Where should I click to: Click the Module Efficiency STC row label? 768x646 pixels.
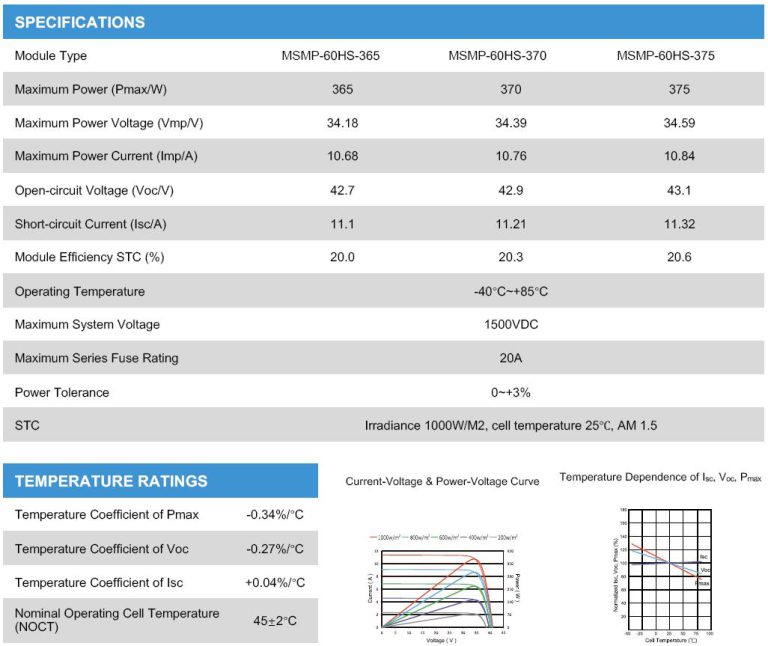pyautogui.click(x=89, y=258)
